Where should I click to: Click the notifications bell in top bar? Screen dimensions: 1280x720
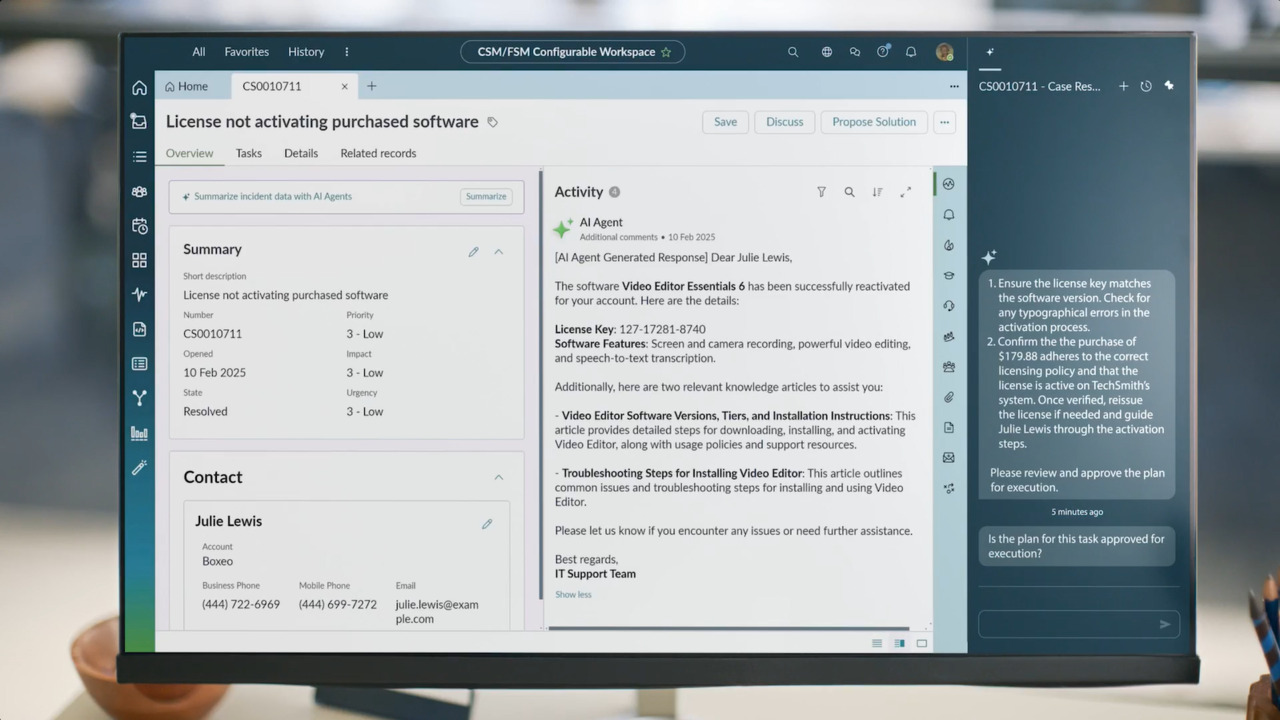pos(911,52)
